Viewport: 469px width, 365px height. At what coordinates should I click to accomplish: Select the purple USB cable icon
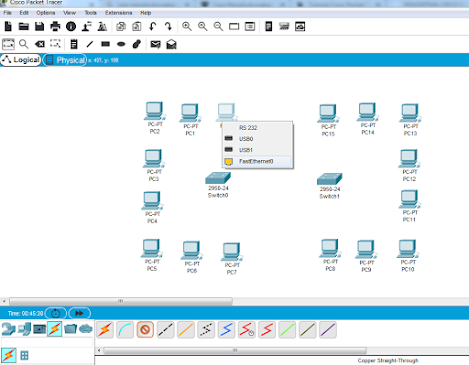(x=328, y=330)
